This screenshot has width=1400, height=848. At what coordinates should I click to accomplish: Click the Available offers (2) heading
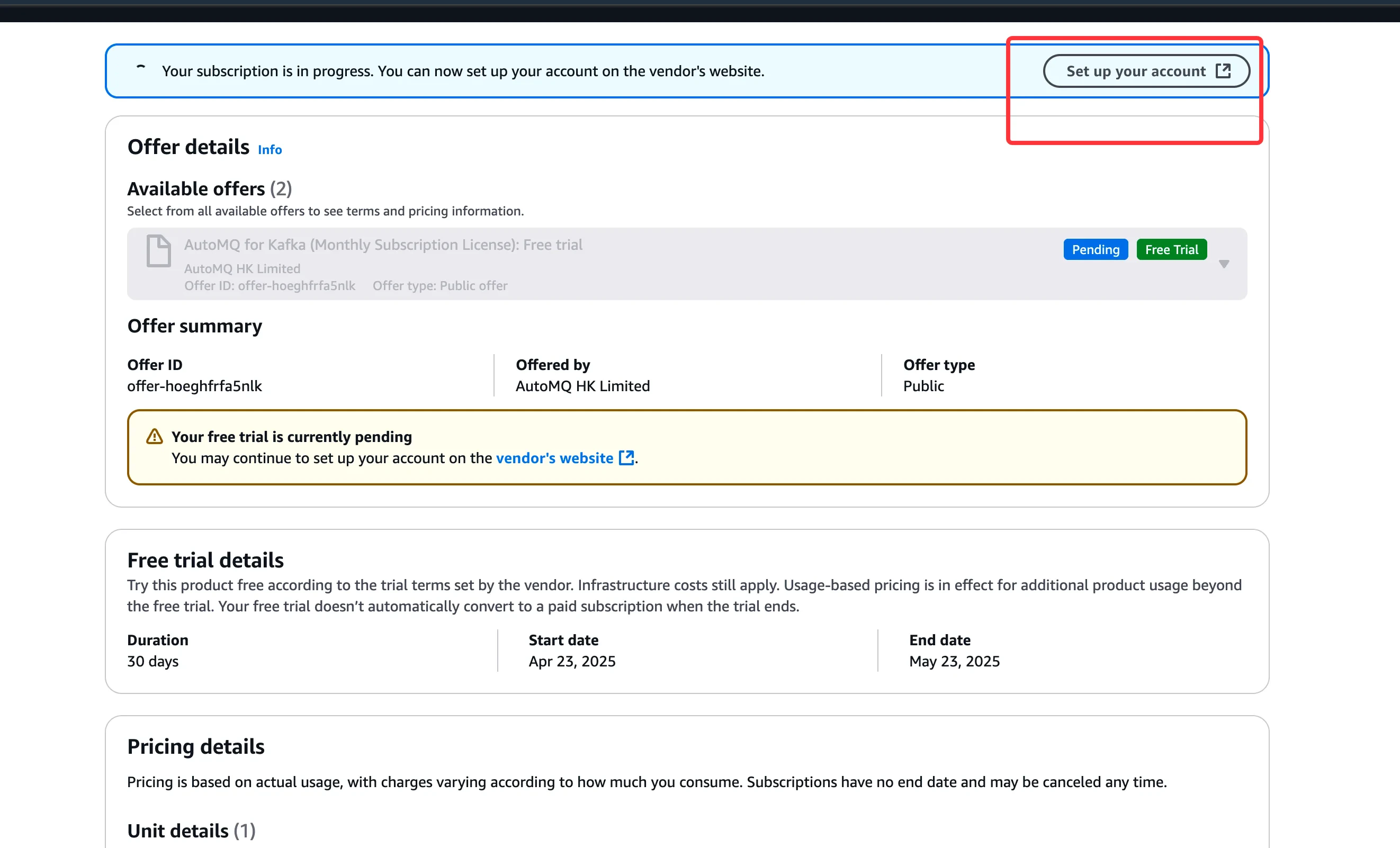pyautogui.click(x=209, y=188)
